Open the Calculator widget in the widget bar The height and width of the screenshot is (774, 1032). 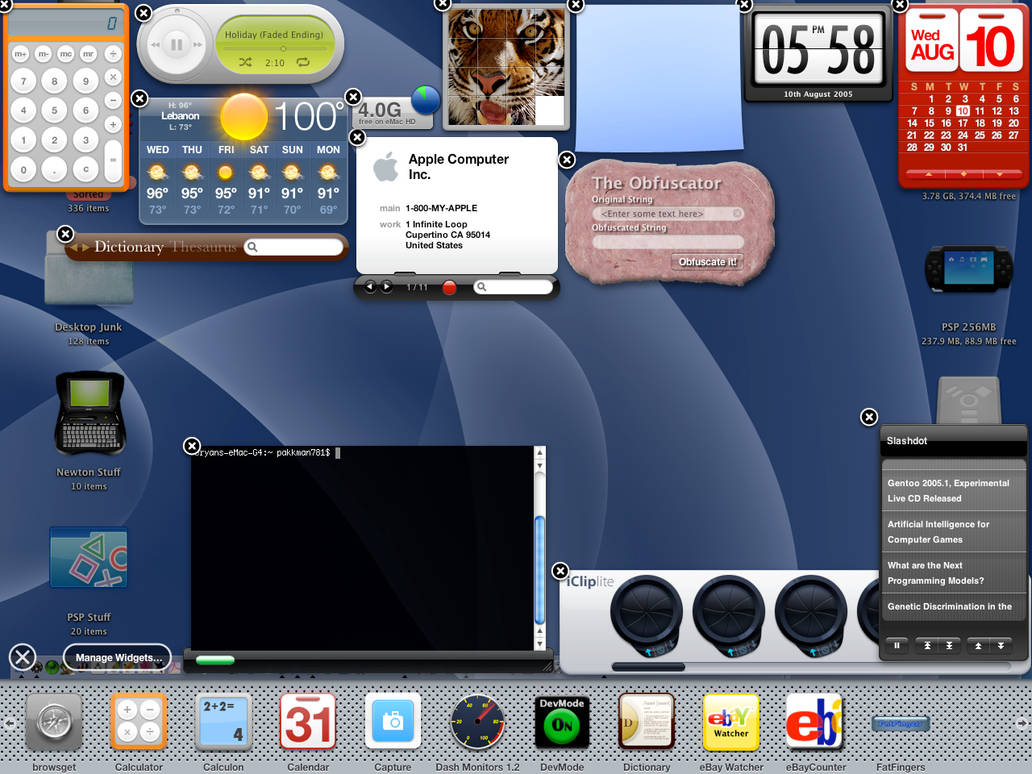pyautogui.click(x=138, y=722)
